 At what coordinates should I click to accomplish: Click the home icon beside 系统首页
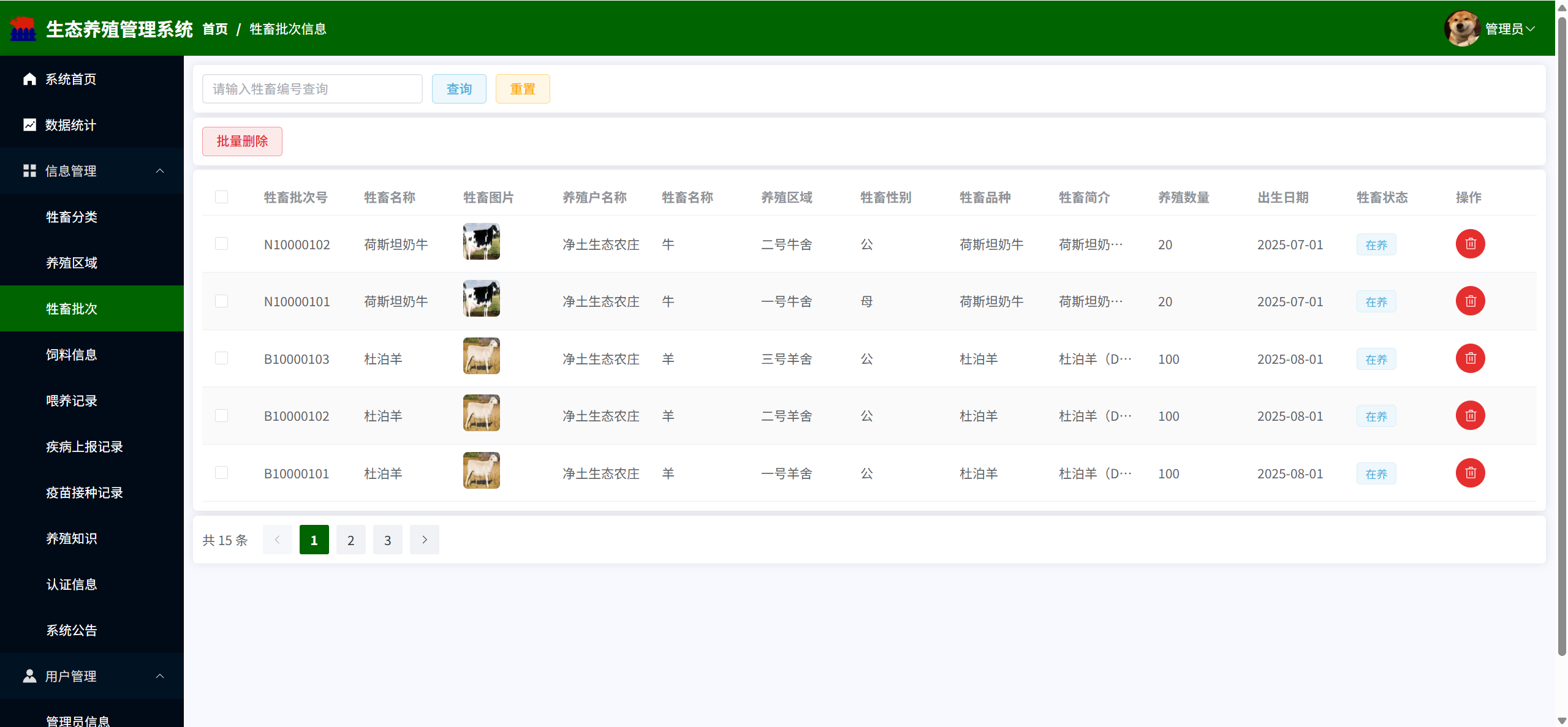tap(29, 79)
